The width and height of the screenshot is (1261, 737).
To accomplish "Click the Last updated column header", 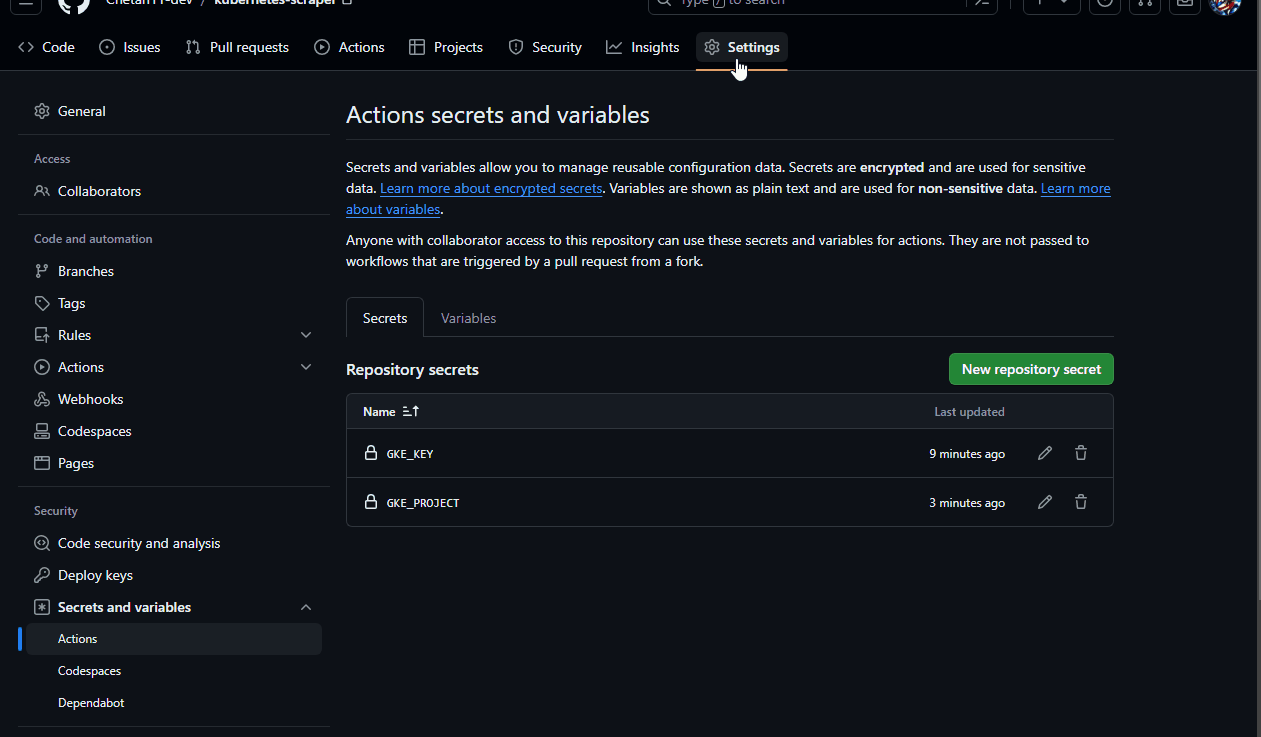I will point(969,412).
